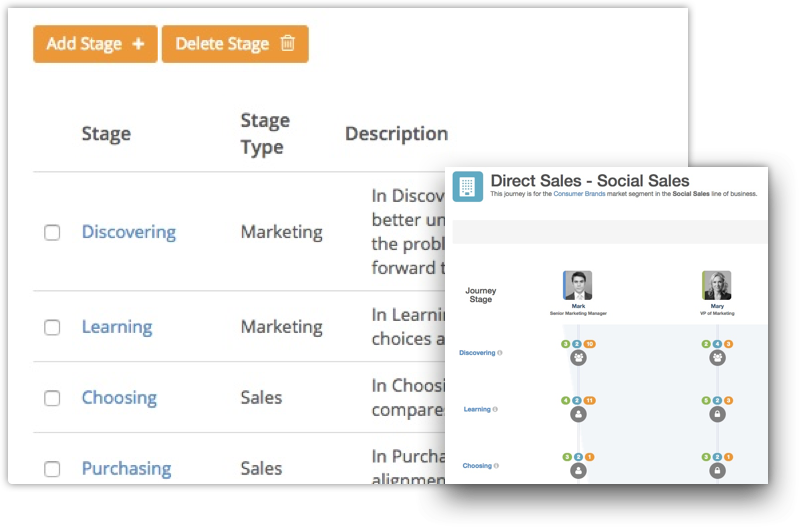The width and height of the screenshot is (799, 527).
Task: Click the Add Stage button
Action: tap(95, 44)
